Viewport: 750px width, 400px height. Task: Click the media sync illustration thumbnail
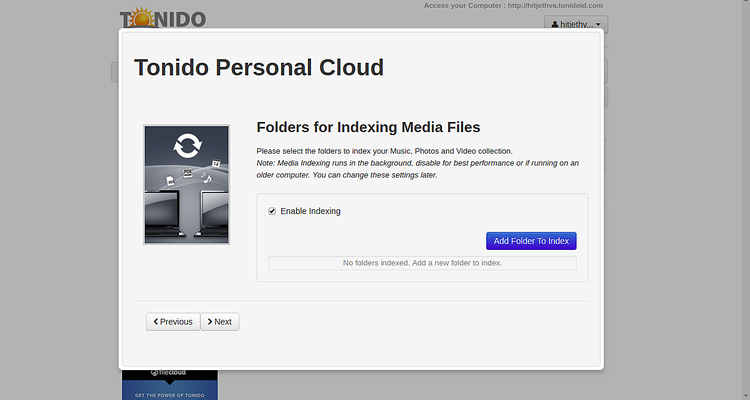coord(186,185)
